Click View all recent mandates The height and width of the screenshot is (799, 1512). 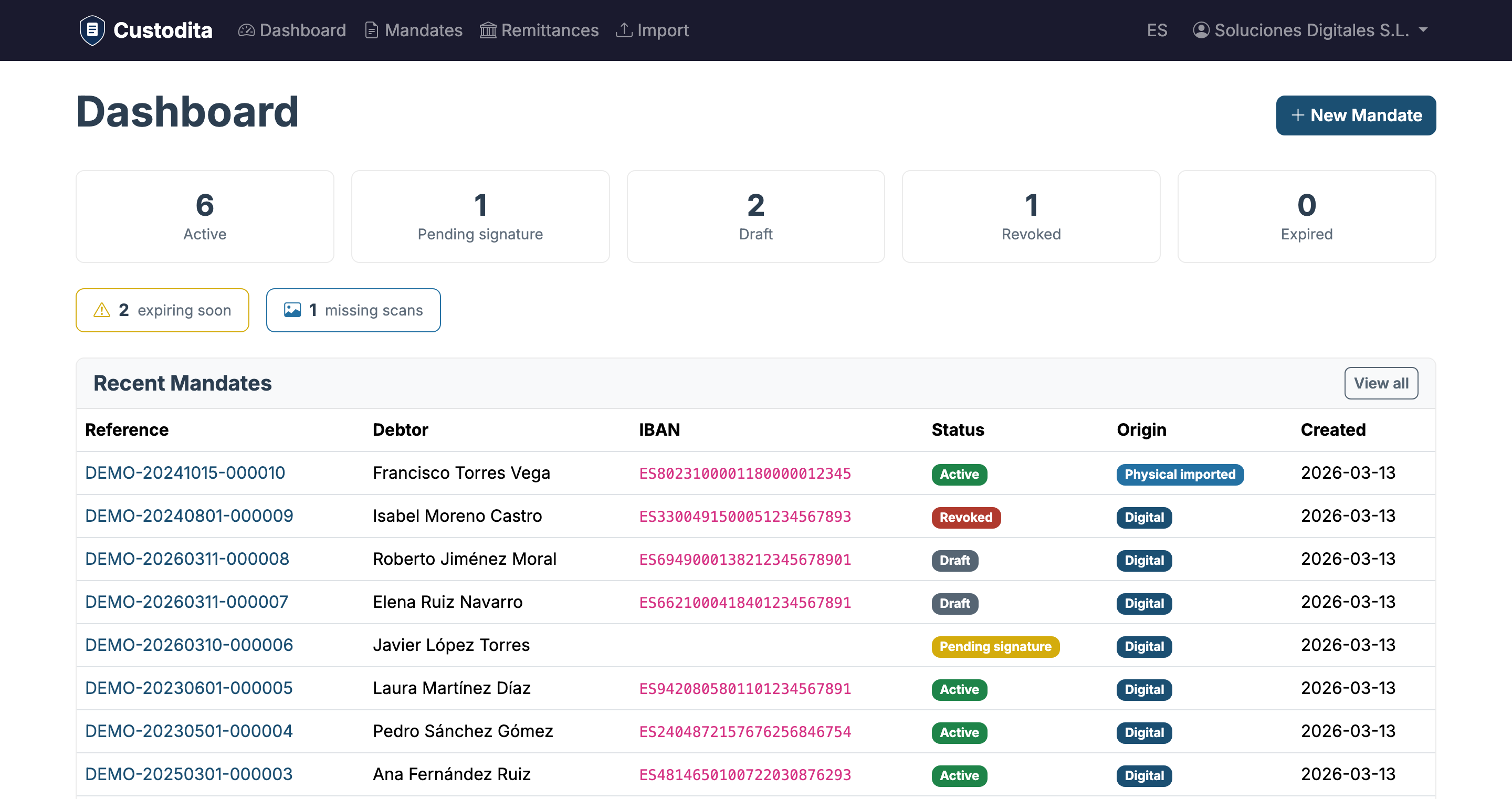point(1381,383)
